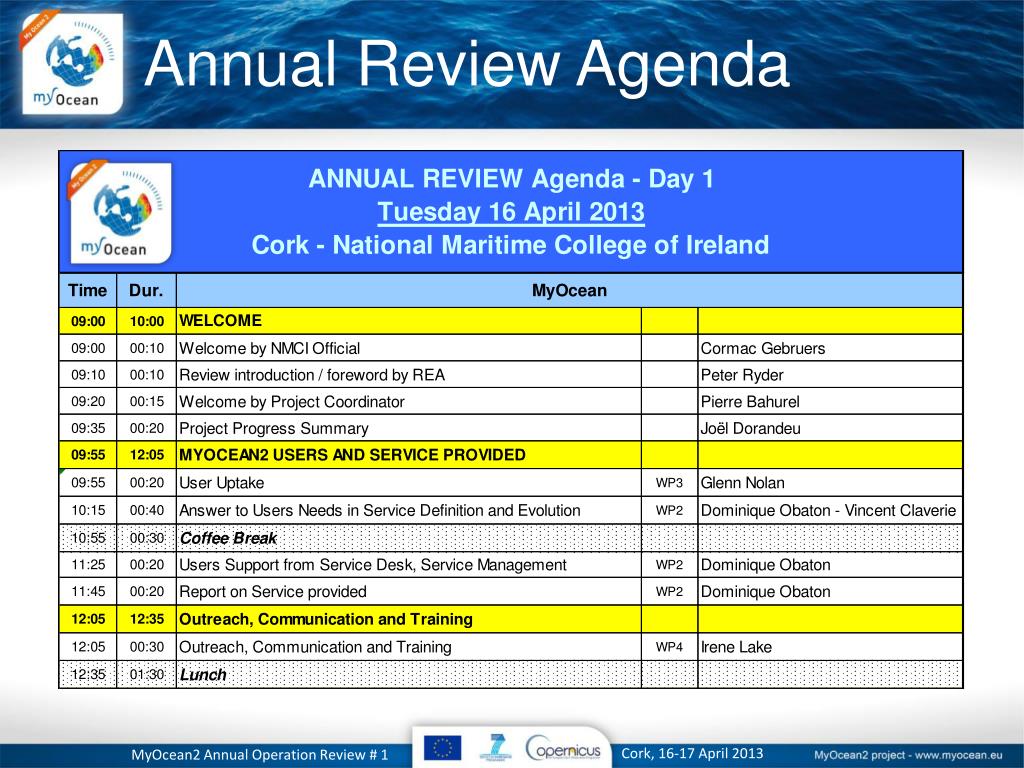Click the '11:25' time cell
The image size is (1024, 768).
pos(88,565)
